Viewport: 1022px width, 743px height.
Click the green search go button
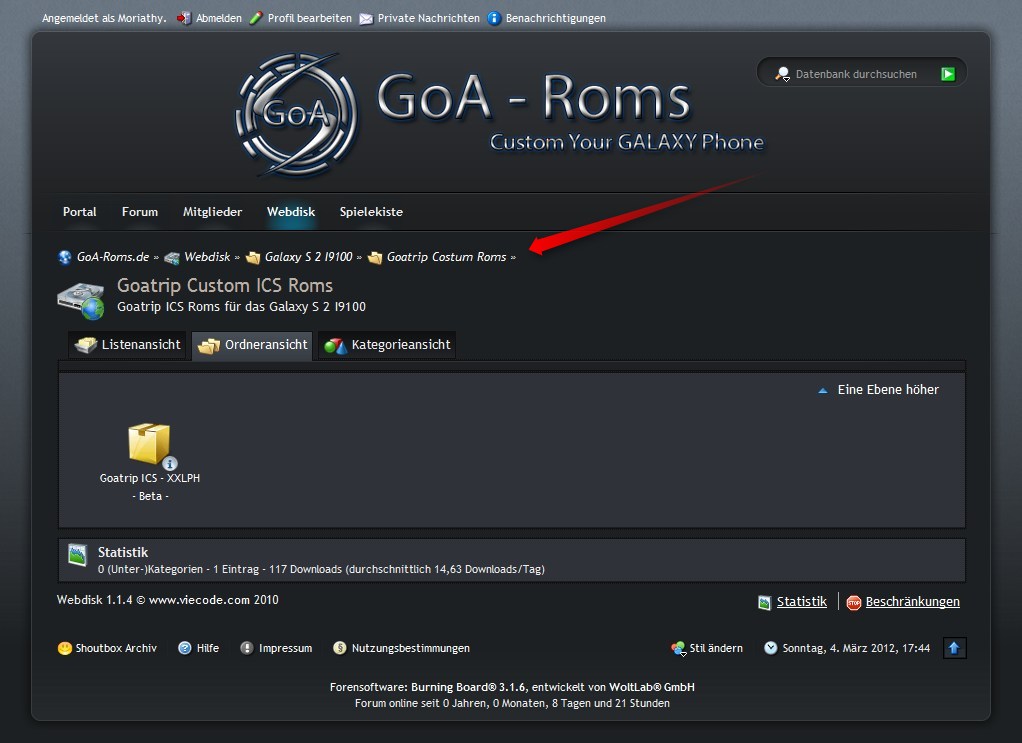(x=947, y=74)
